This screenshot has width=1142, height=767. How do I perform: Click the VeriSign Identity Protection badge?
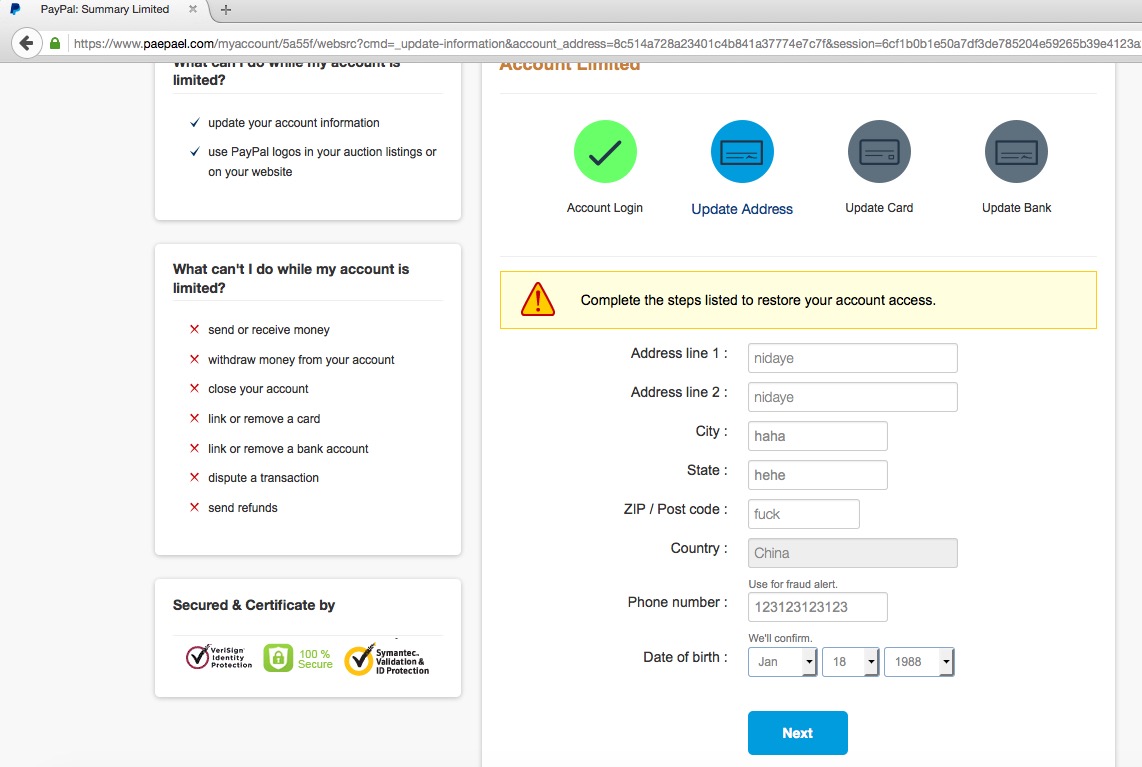tap(219, 656)
